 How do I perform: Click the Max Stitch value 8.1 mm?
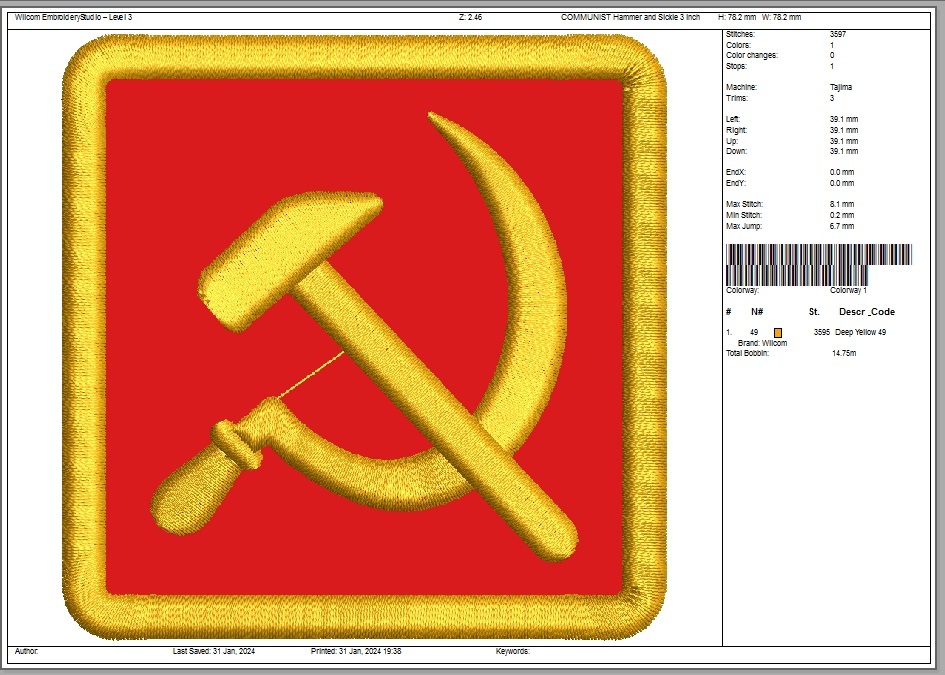(x=842, y=204)
